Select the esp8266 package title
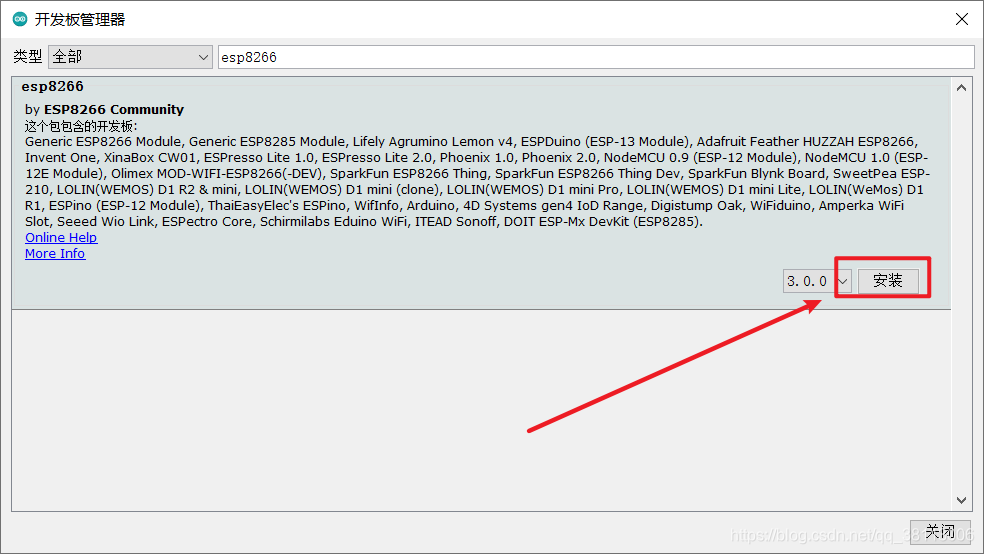Viewport: 984px width, 554px height. pyautogui.click(x=53, y=87)
